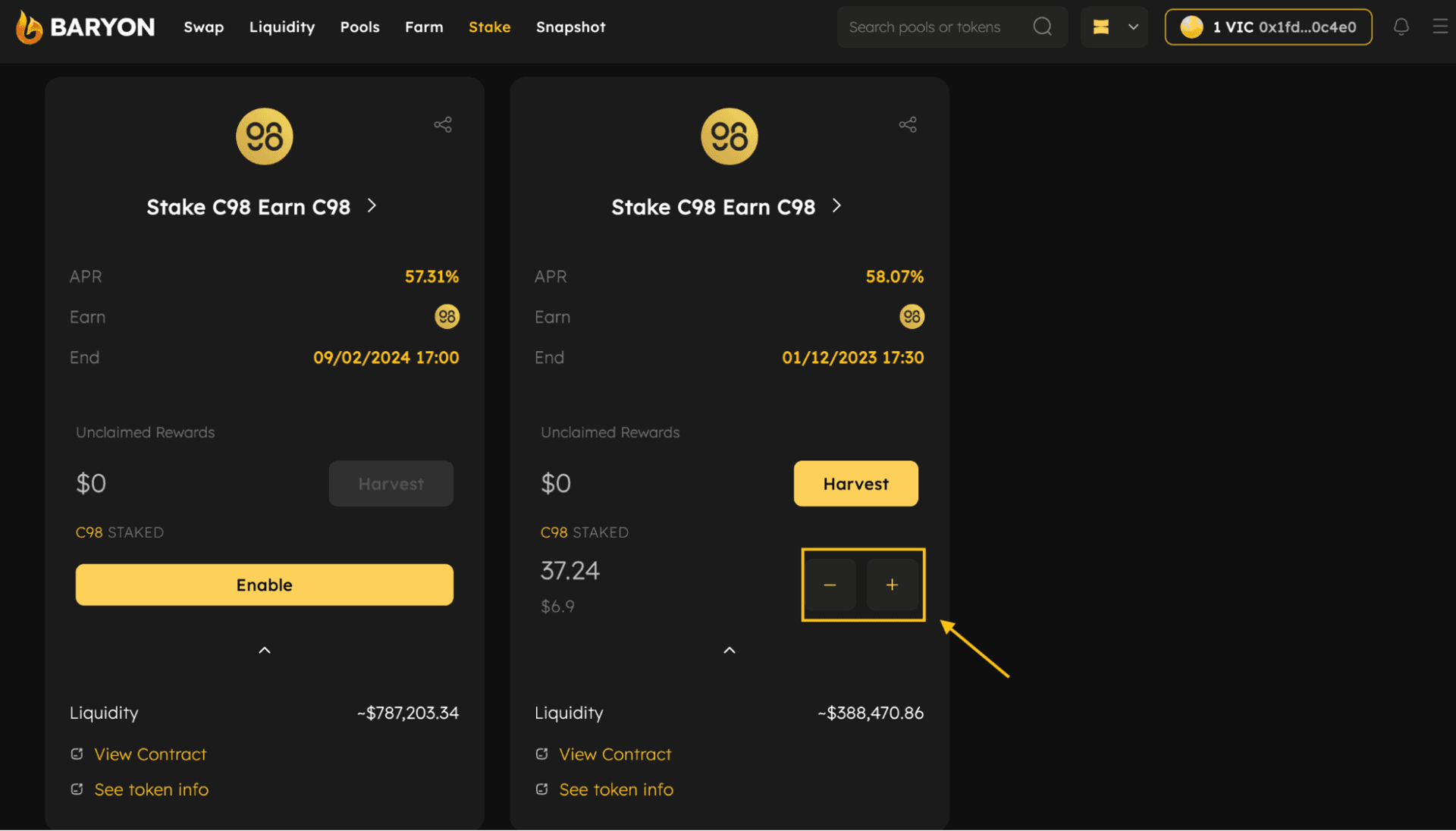Click the Earn C98 token icon in the 57.31% APR card

point(447,317)
